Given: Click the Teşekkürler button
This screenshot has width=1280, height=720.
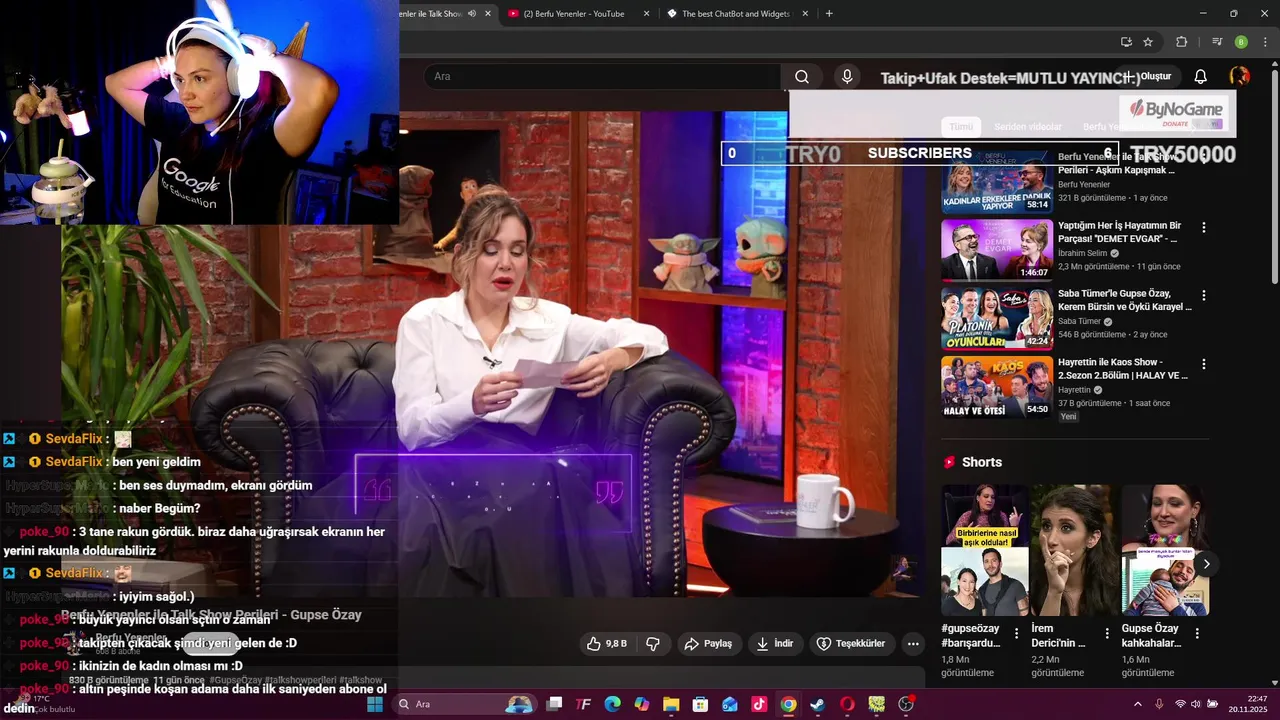Looking at the screenshot, I should (x=850, y=643).
